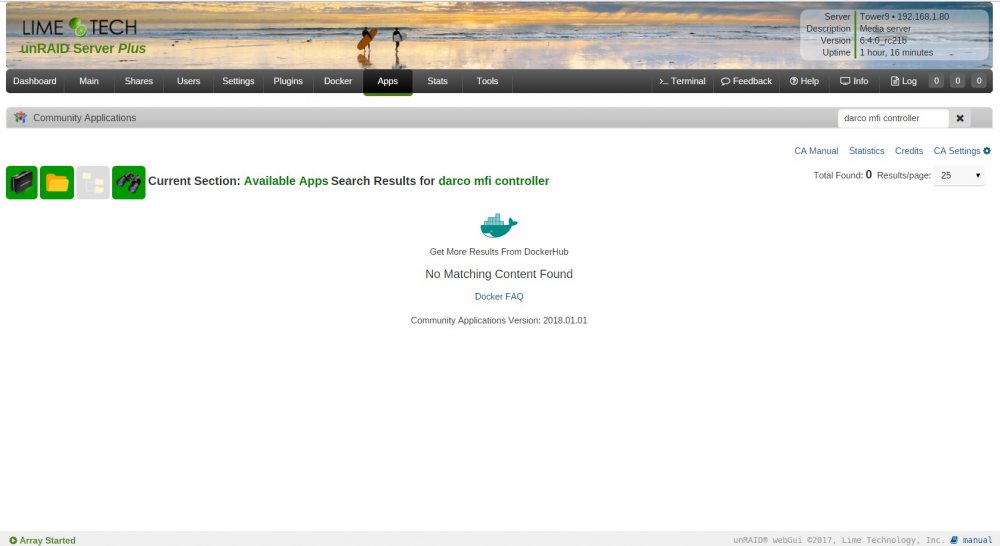The height and width of the screenshot is (546, 1000).
Task: Open the system Info popup
Action: click(x=854, y=81)
